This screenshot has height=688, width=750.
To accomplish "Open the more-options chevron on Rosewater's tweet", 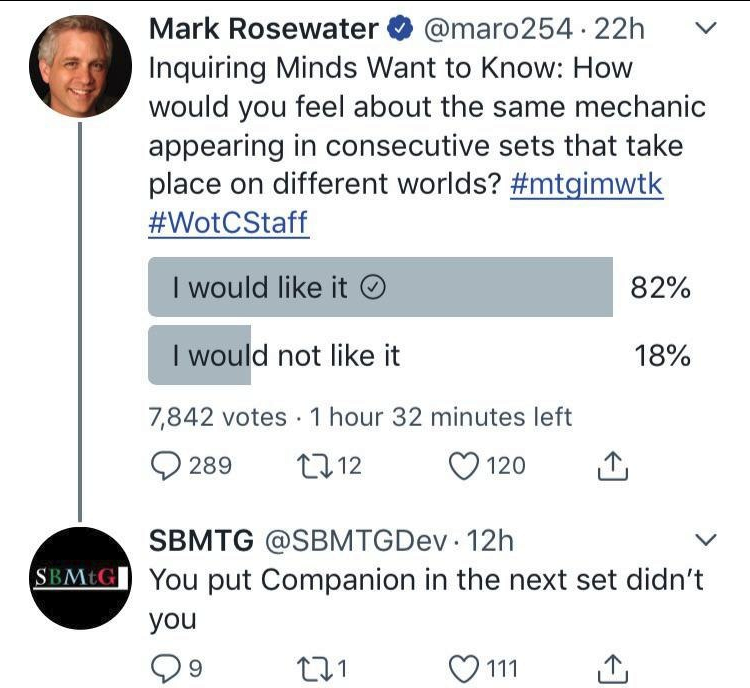I will point(705,31).
